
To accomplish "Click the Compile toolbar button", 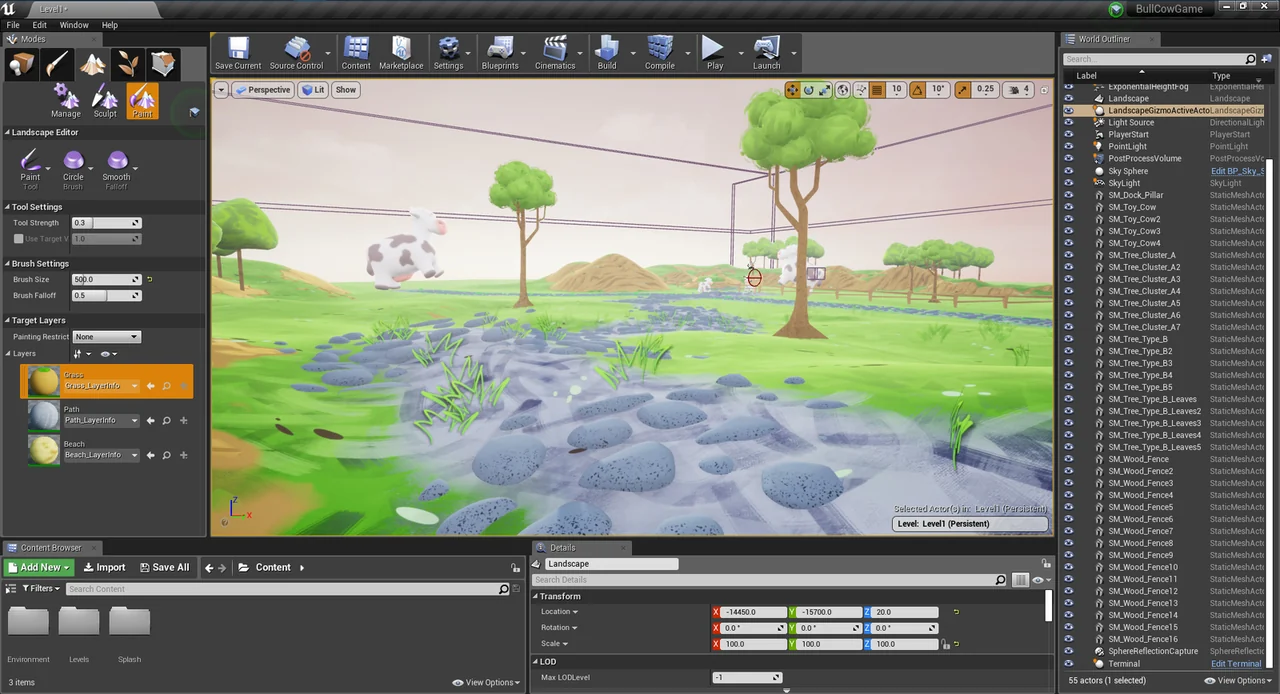I will point(660,53).
